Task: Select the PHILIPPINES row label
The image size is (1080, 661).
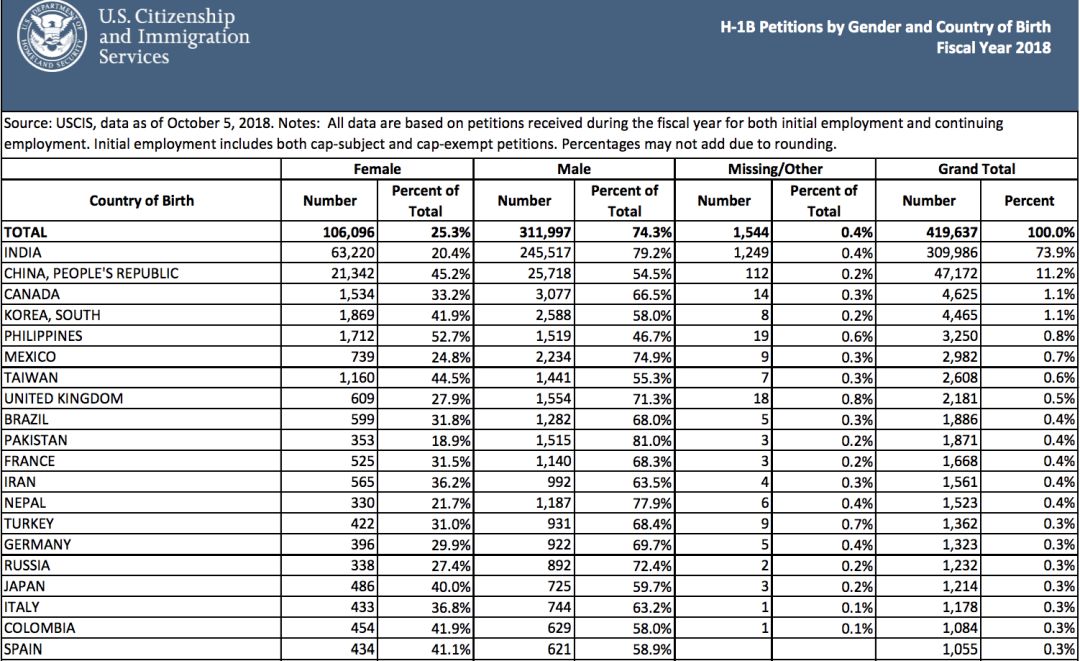Action: [43, 336]
